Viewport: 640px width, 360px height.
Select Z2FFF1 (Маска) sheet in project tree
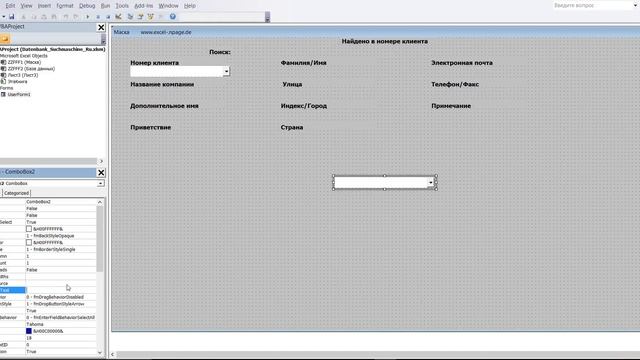24,62
